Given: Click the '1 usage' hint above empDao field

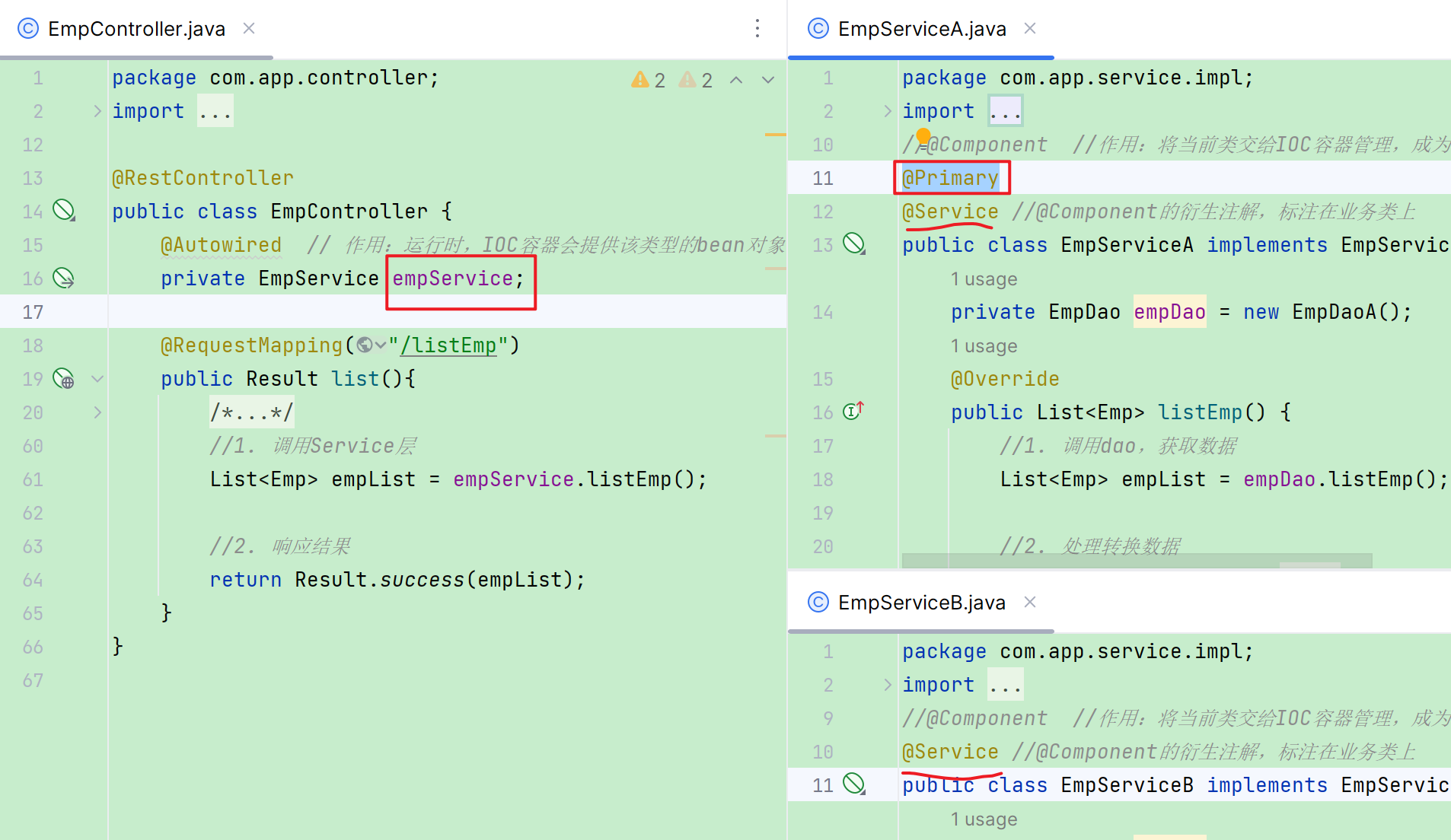Looking at the screenshot, I should click(984, 279).
